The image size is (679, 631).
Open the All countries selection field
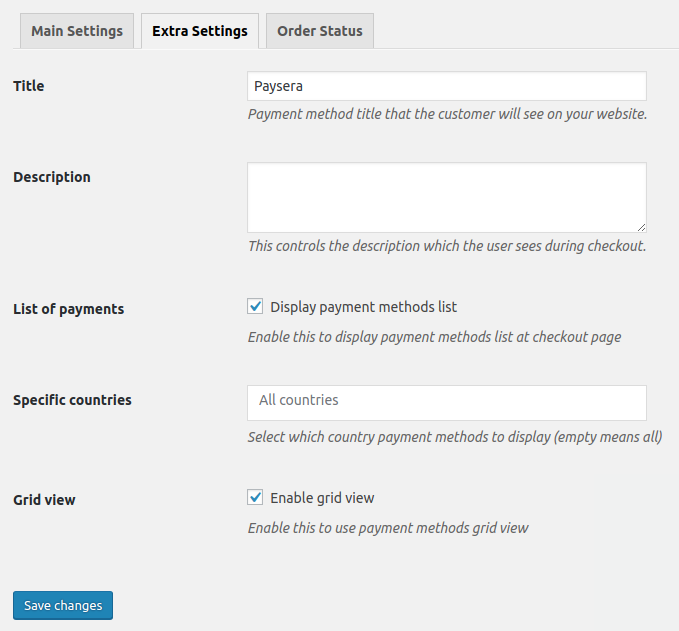click(x=446, y=401)
